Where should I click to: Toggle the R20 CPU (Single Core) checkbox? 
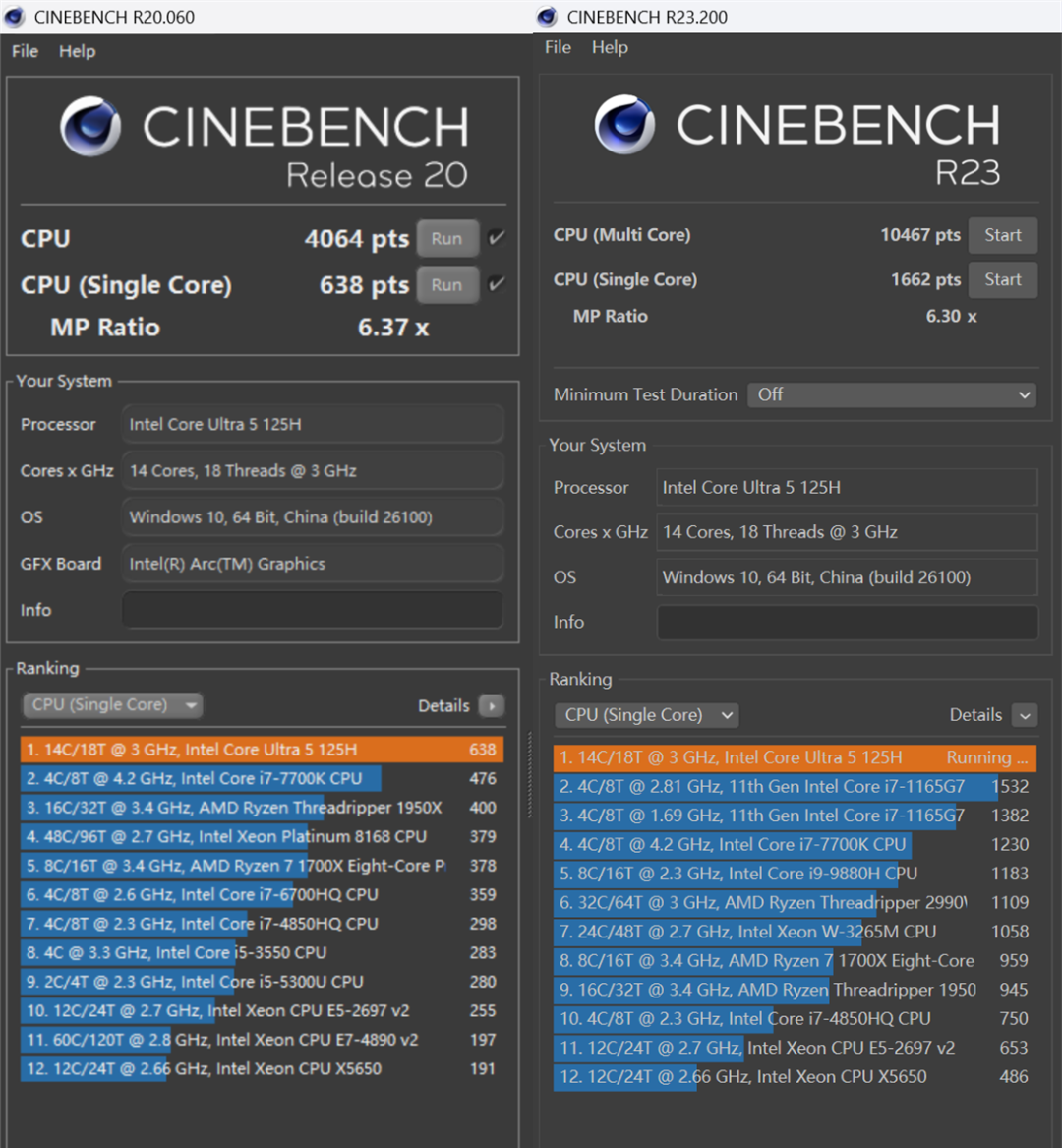tap(497, 284)
